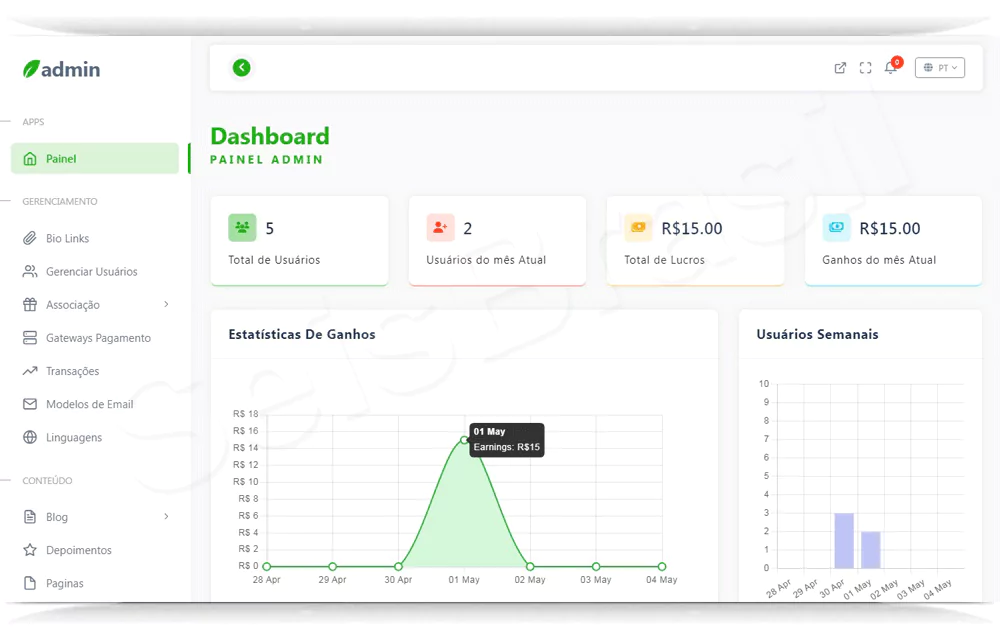Click the Dashboard page title

coord(270,136)
